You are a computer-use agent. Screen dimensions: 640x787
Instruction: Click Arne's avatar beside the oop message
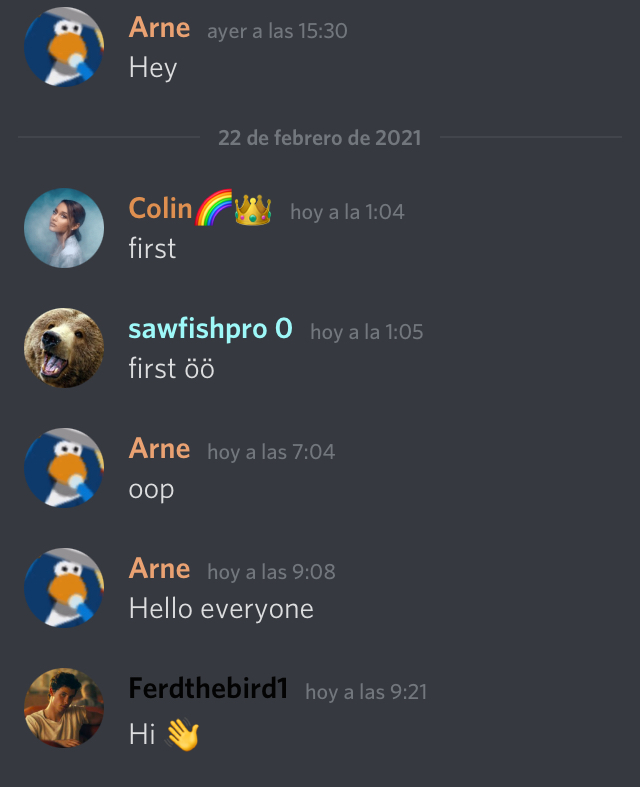[64, 468]
